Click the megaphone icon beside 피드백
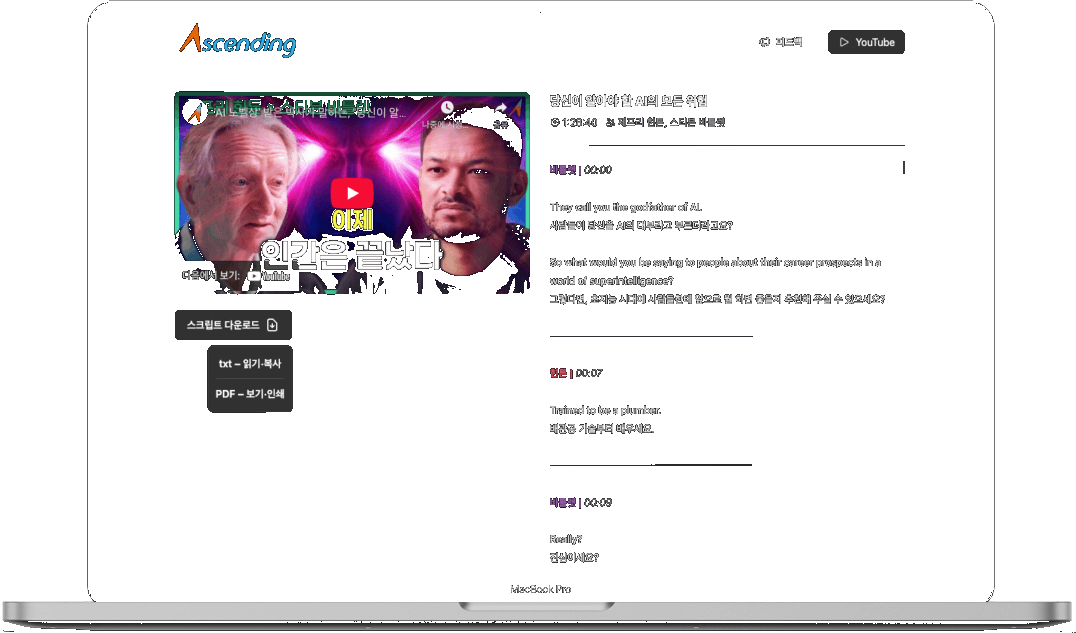Image resolution: width=1076 pixels, height=633 pixels. point(764,42)
